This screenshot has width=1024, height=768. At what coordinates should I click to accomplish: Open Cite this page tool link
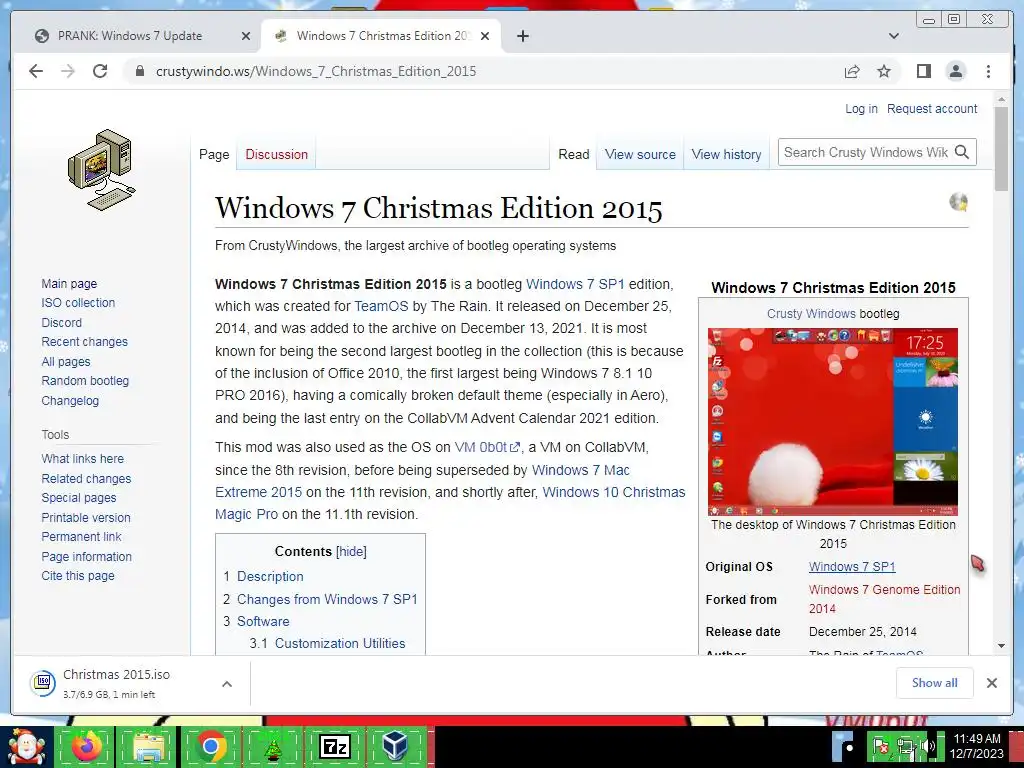pyautogui.click(x=78, y=575)
